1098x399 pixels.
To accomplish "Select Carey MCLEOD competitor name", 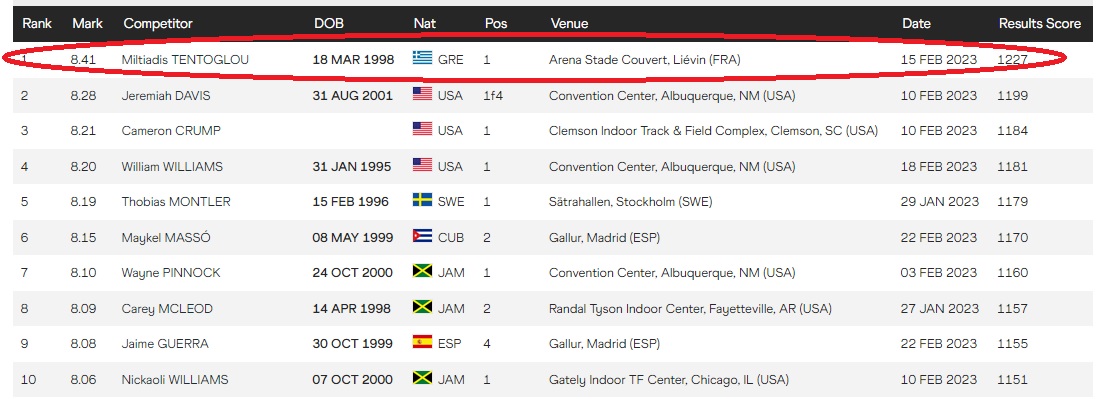I will tap(167, 309).
